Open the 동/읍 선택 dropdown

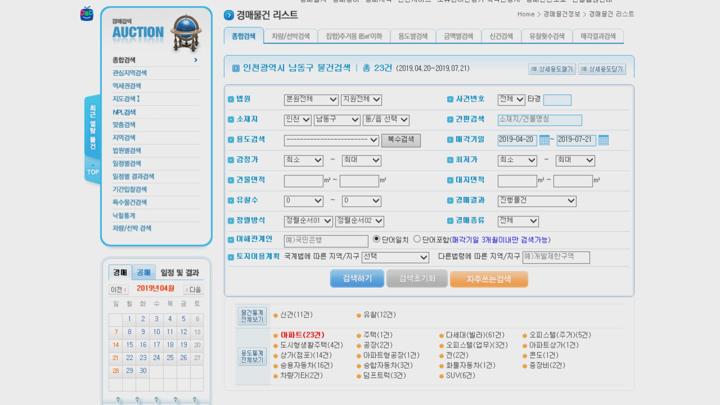(x=386, y=119)
